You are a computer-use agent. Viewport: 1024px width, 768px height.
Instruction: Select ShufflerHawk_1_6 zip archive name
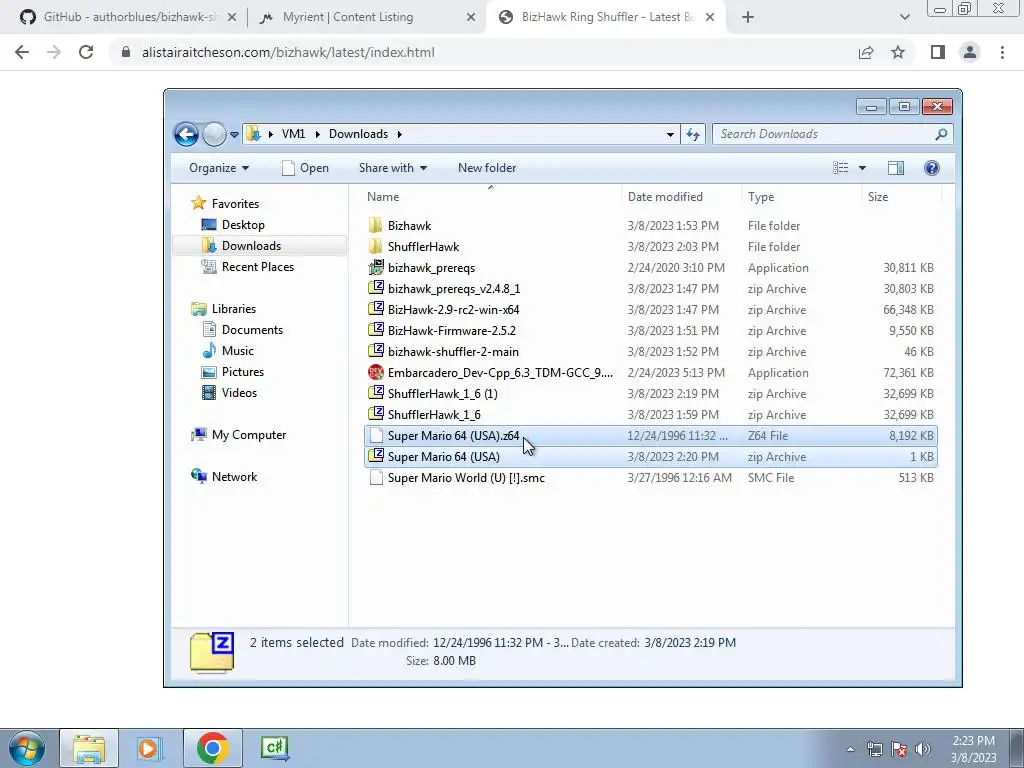point(434,415)
